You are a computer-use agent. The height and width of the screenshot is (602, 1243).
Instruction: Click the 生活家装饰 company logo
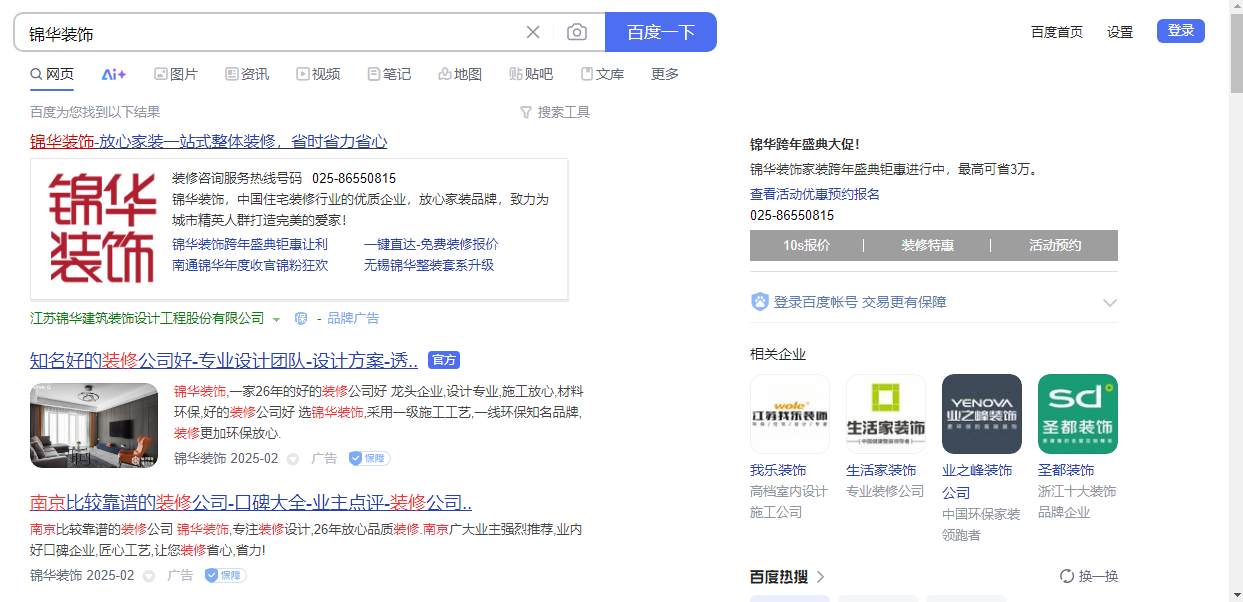click(885, 414)
